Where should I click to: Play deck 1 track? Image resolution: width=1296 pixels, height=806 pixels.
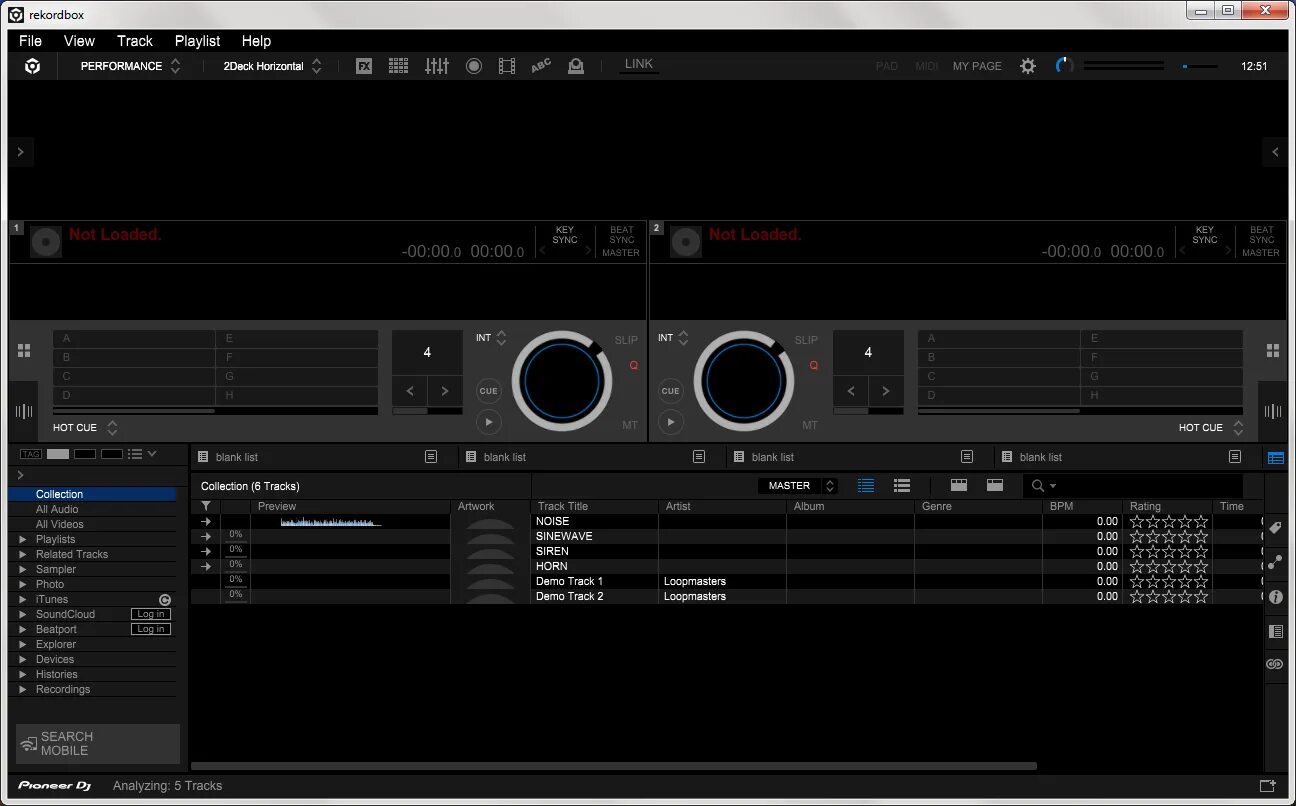tap(488, 422)
